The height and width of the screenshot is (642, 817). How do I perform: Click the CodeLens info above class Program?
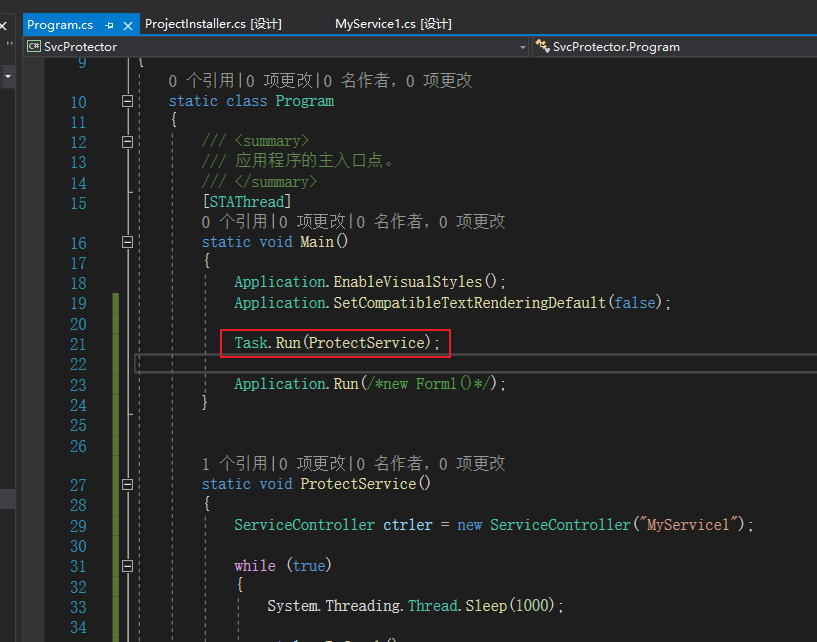[x=201, y=81]
